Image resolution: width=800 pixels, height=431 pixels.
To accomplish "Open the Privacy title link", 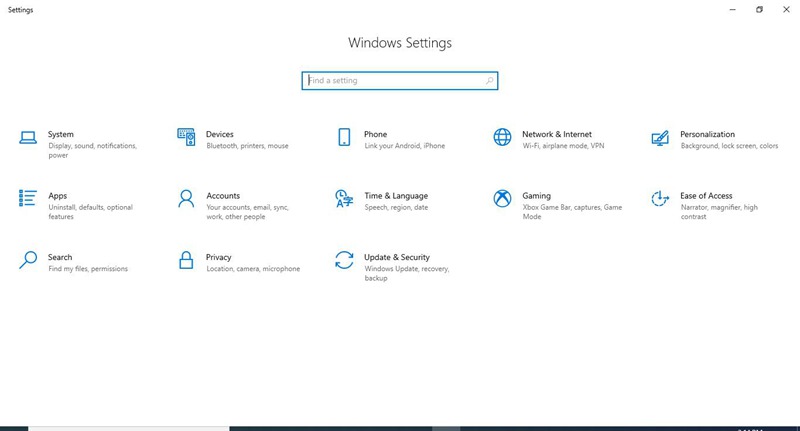I will click(219, 257).
